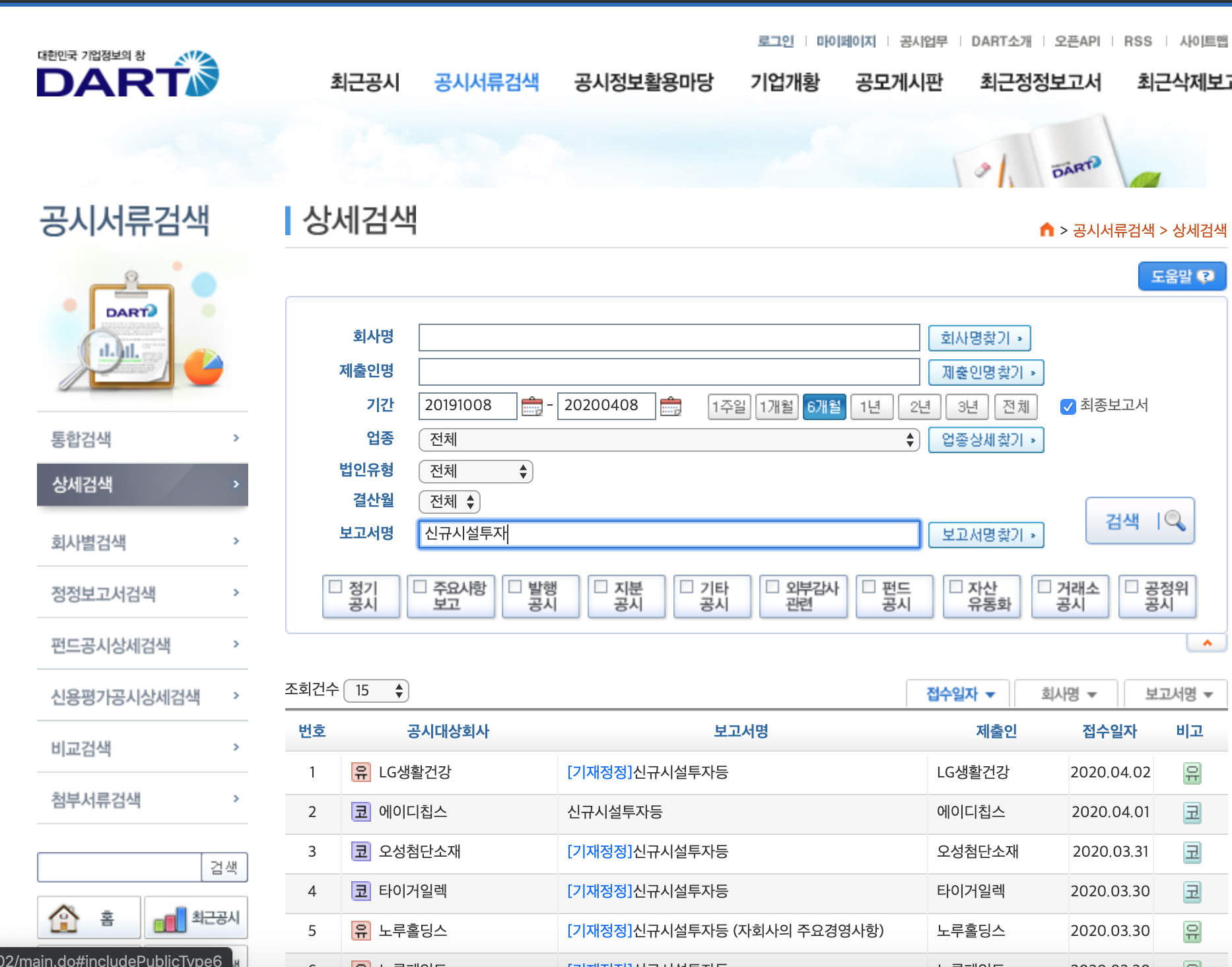Click the DART logo

tap(127, 73)
